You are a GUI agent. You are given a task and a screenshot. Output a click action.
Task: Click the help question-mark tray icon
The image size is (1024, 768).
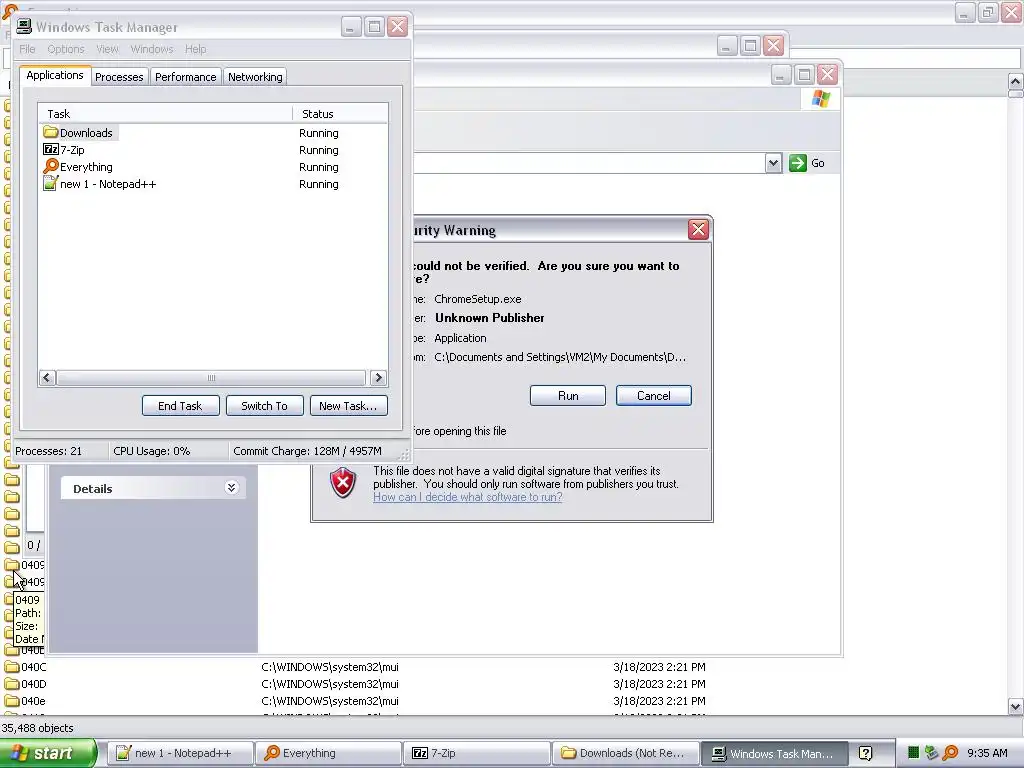(865, 753)
